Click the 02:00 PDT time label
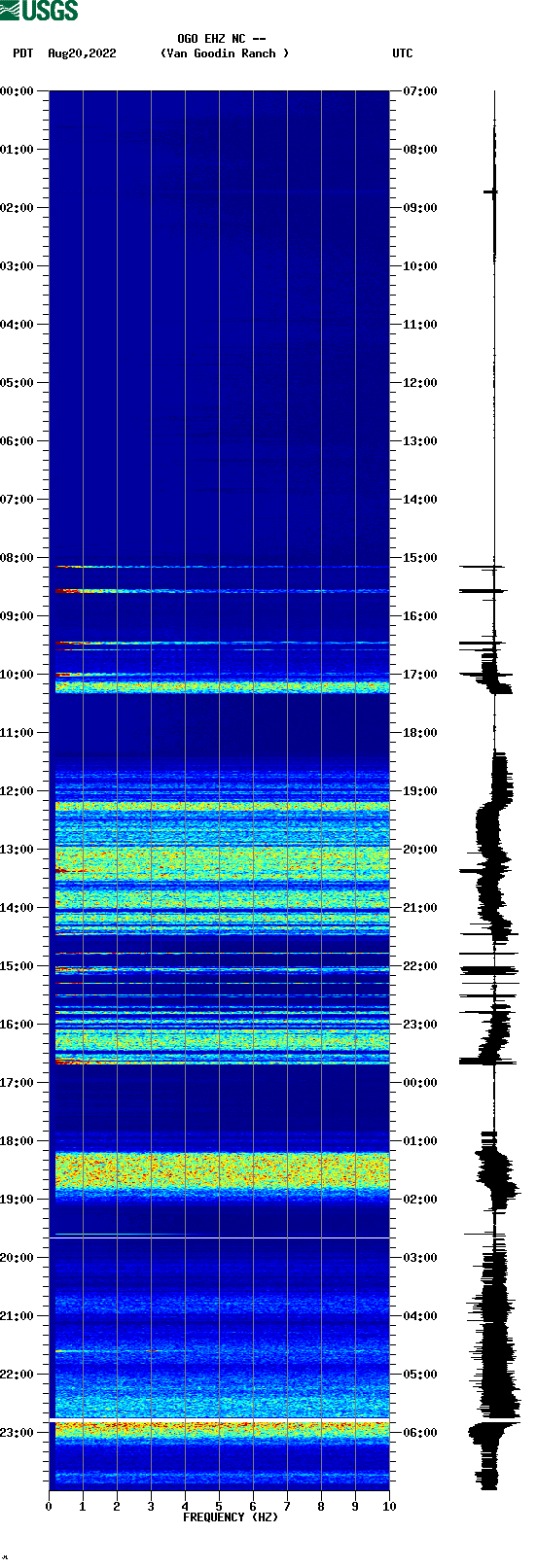537x1568 pixels. coord(17,208)
